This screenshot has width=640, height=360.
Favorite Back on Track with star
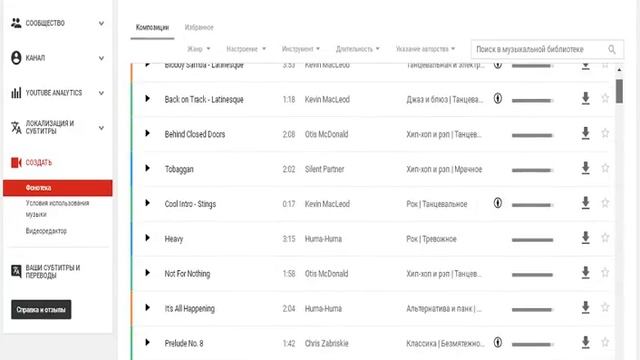605,98
